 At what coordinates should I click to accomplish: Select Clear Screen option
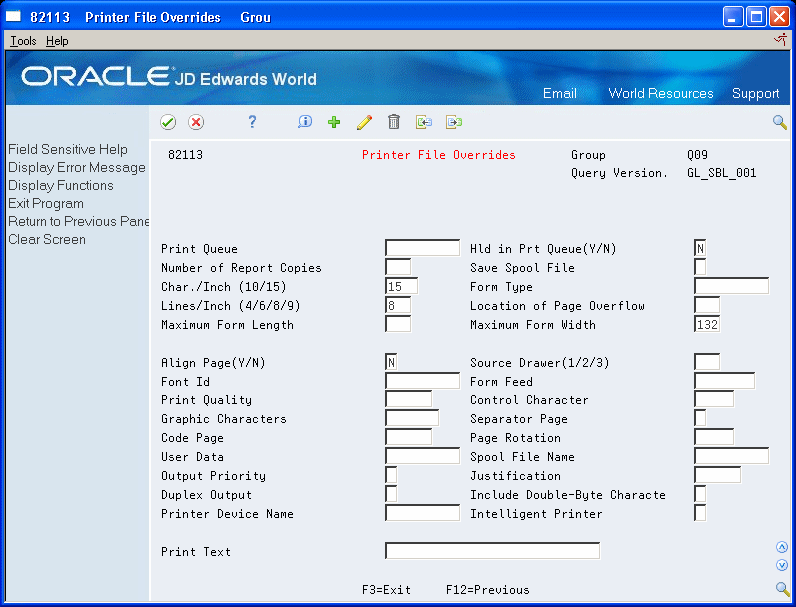point(47,239)
